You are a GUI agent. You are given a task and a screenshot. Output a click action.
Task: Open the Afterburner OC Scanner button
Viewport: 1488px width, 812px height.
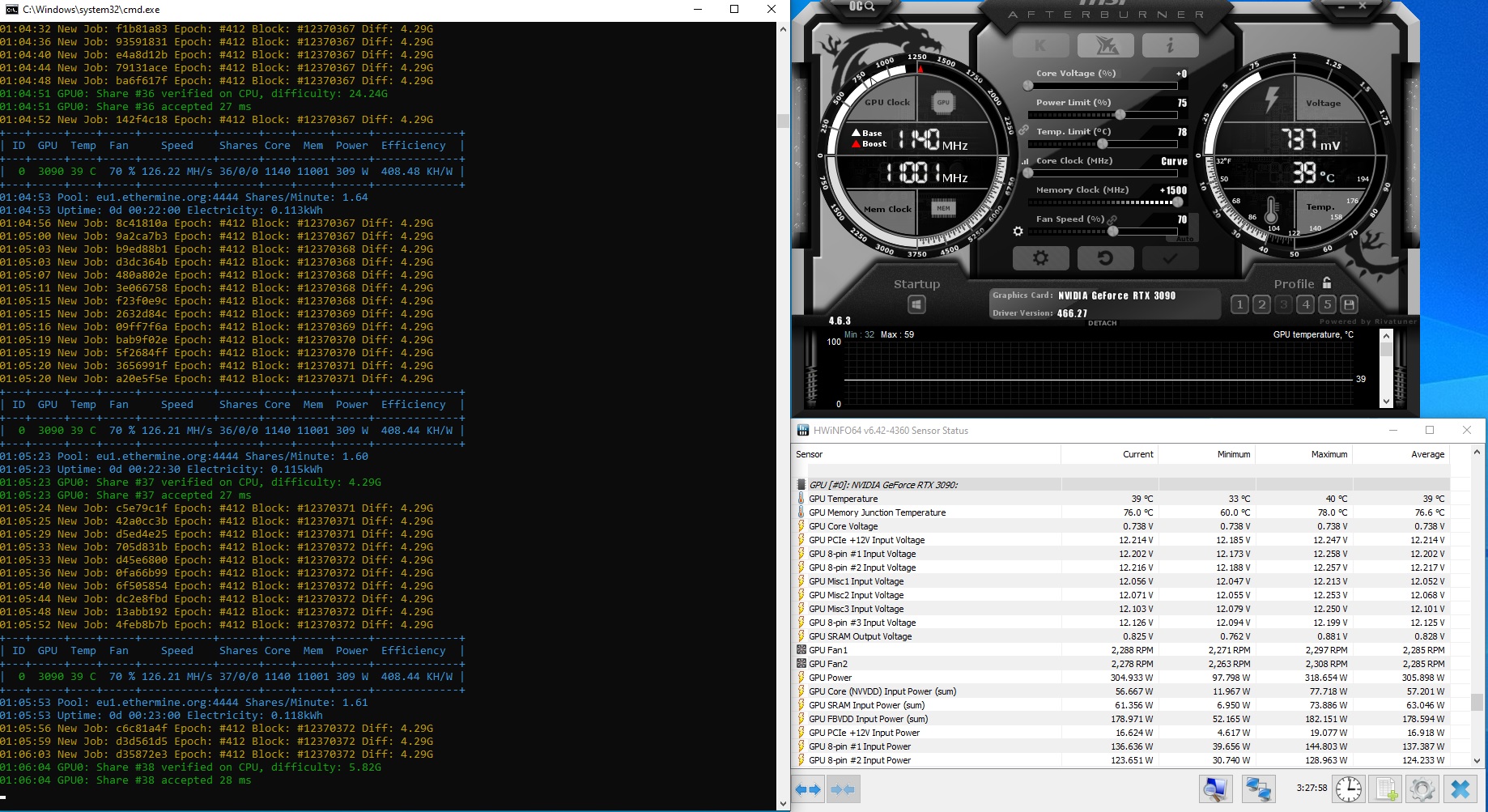tap(861, 6)
